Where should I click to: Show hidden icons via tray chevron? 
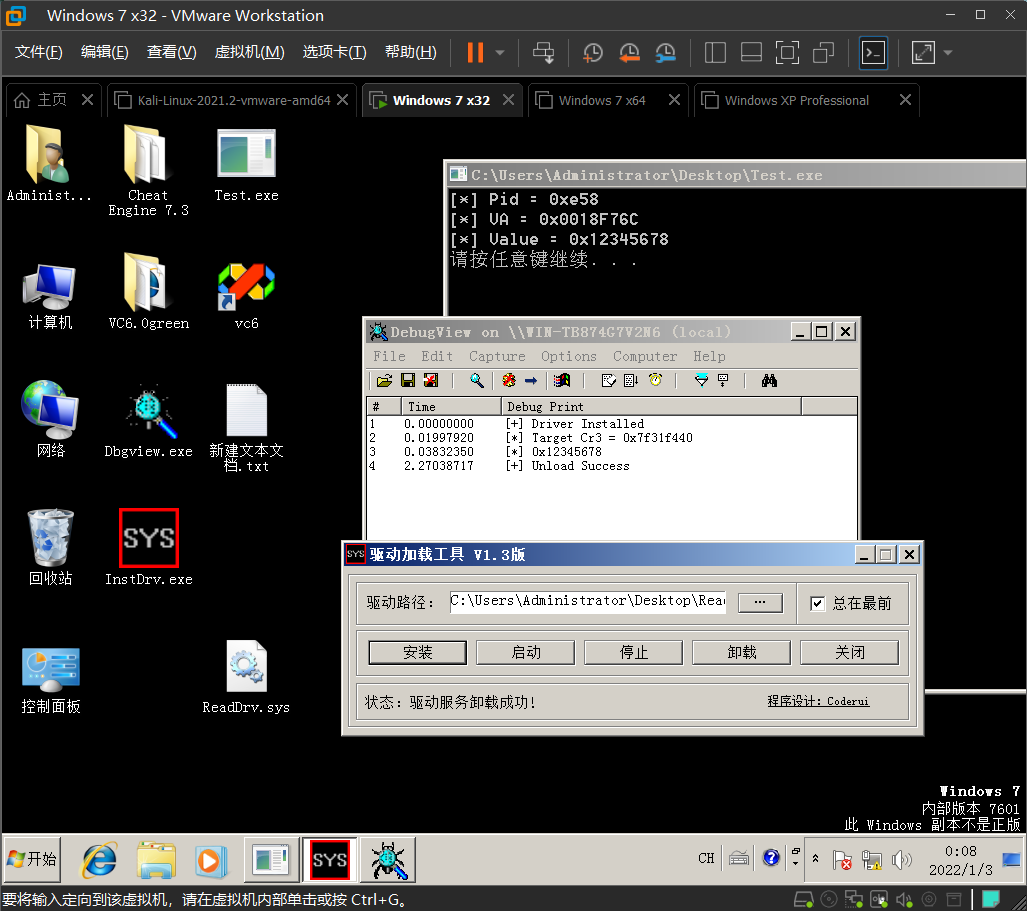point(815,858)
